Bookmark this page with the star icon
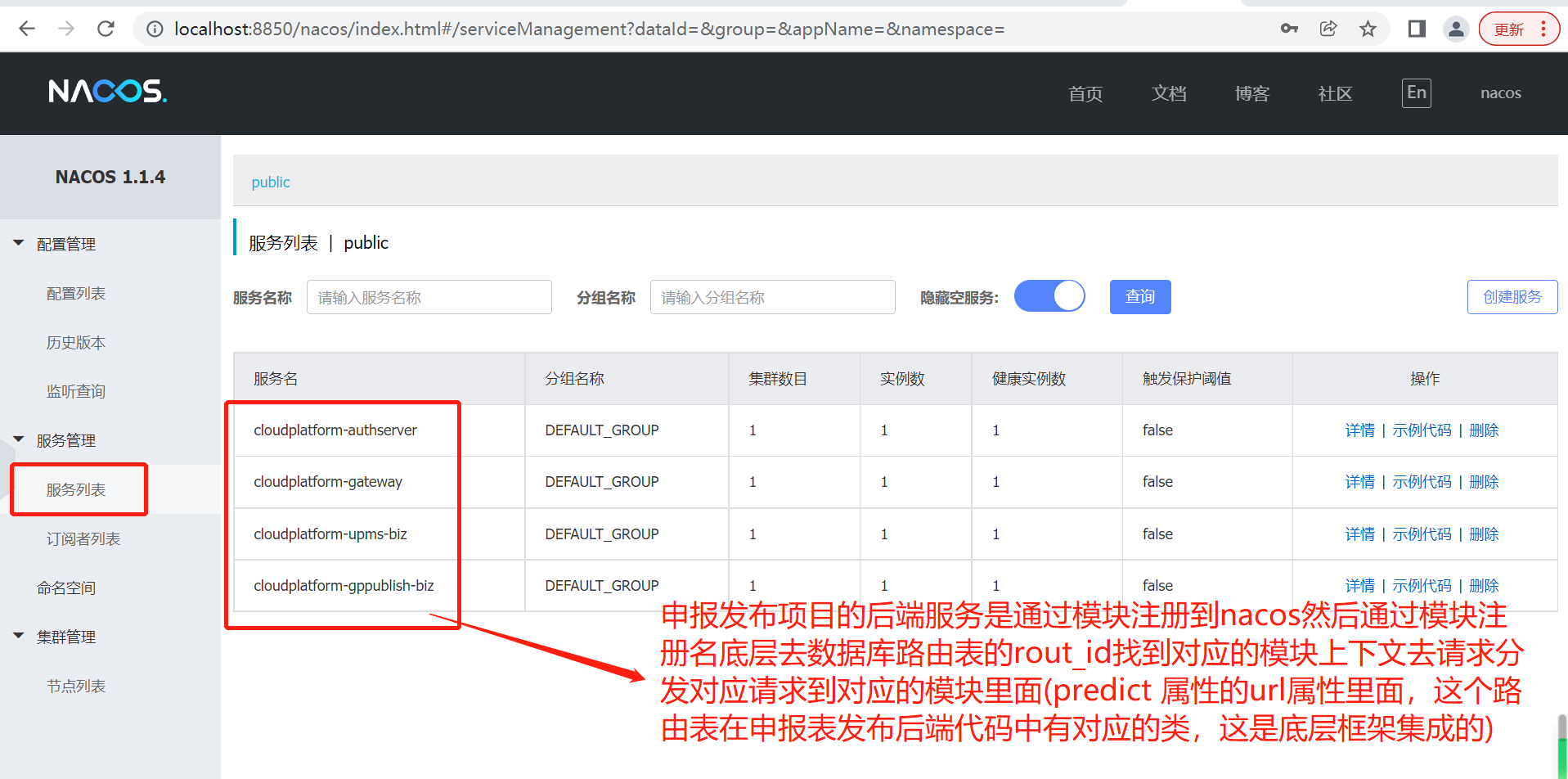 click(1368, 29)
